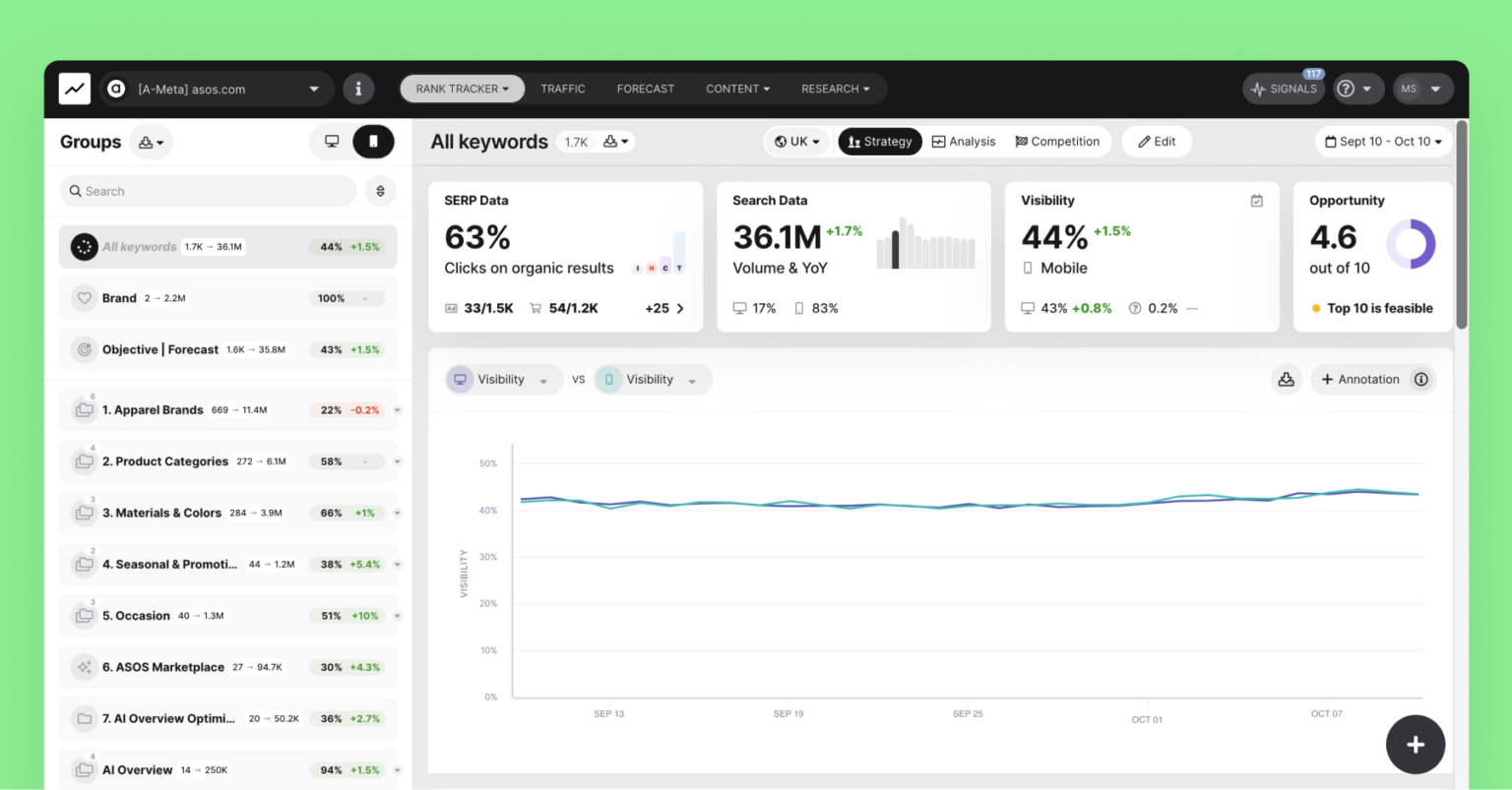Open the export icon next to Groups
This screenshot has width=1512, height=790.
tap(148, 142)
